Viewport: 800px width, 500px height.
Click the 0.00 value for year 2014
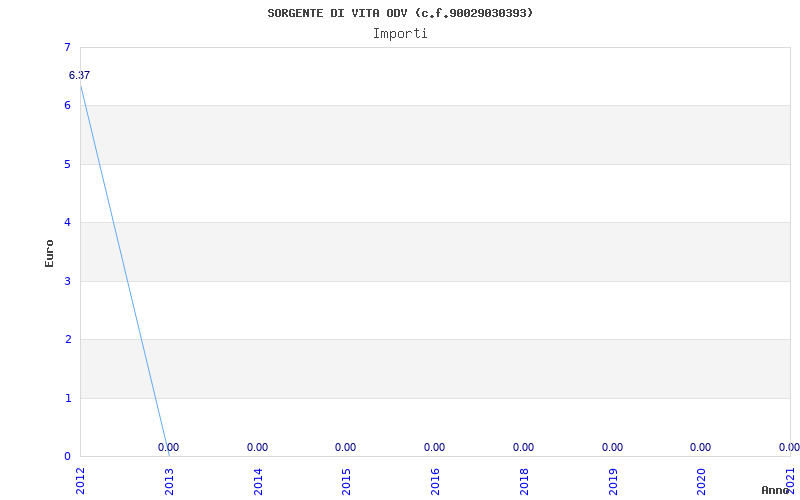[257, 447]
